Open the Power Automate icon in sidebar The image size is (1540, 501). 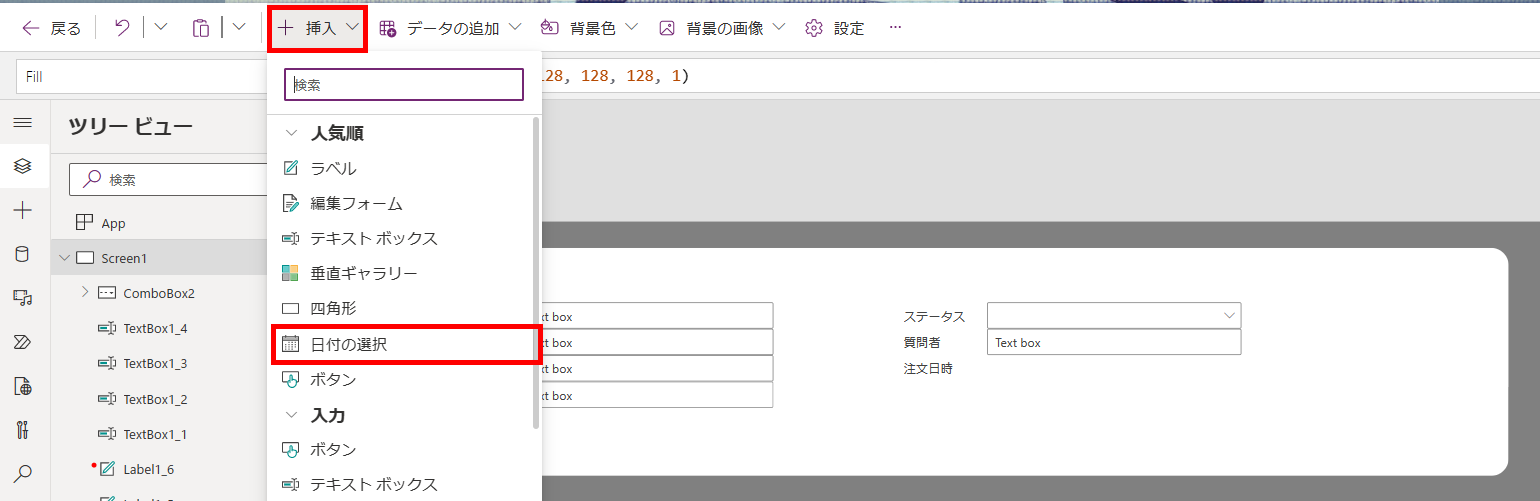point(23,342)
